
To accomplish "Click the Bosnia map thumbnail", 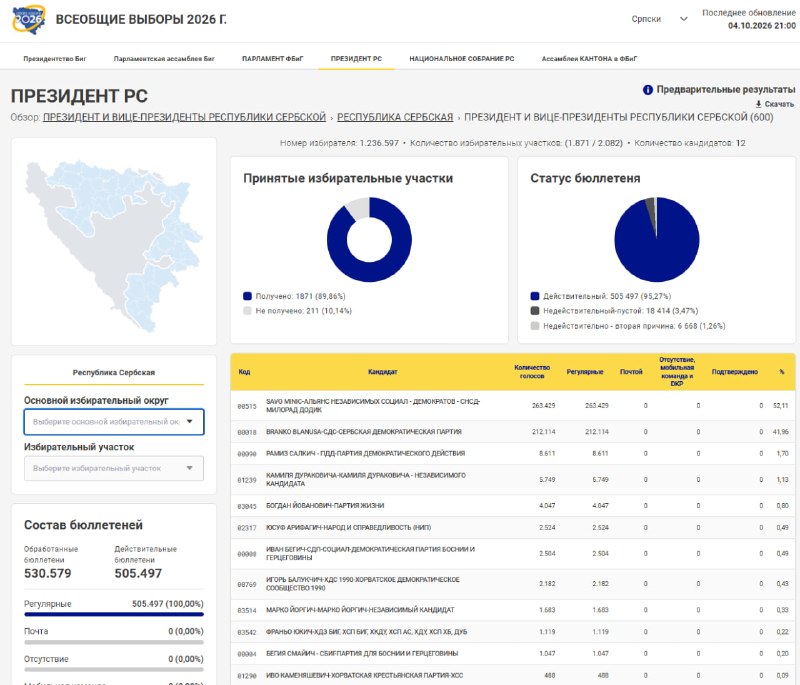I will coord(114,246).
